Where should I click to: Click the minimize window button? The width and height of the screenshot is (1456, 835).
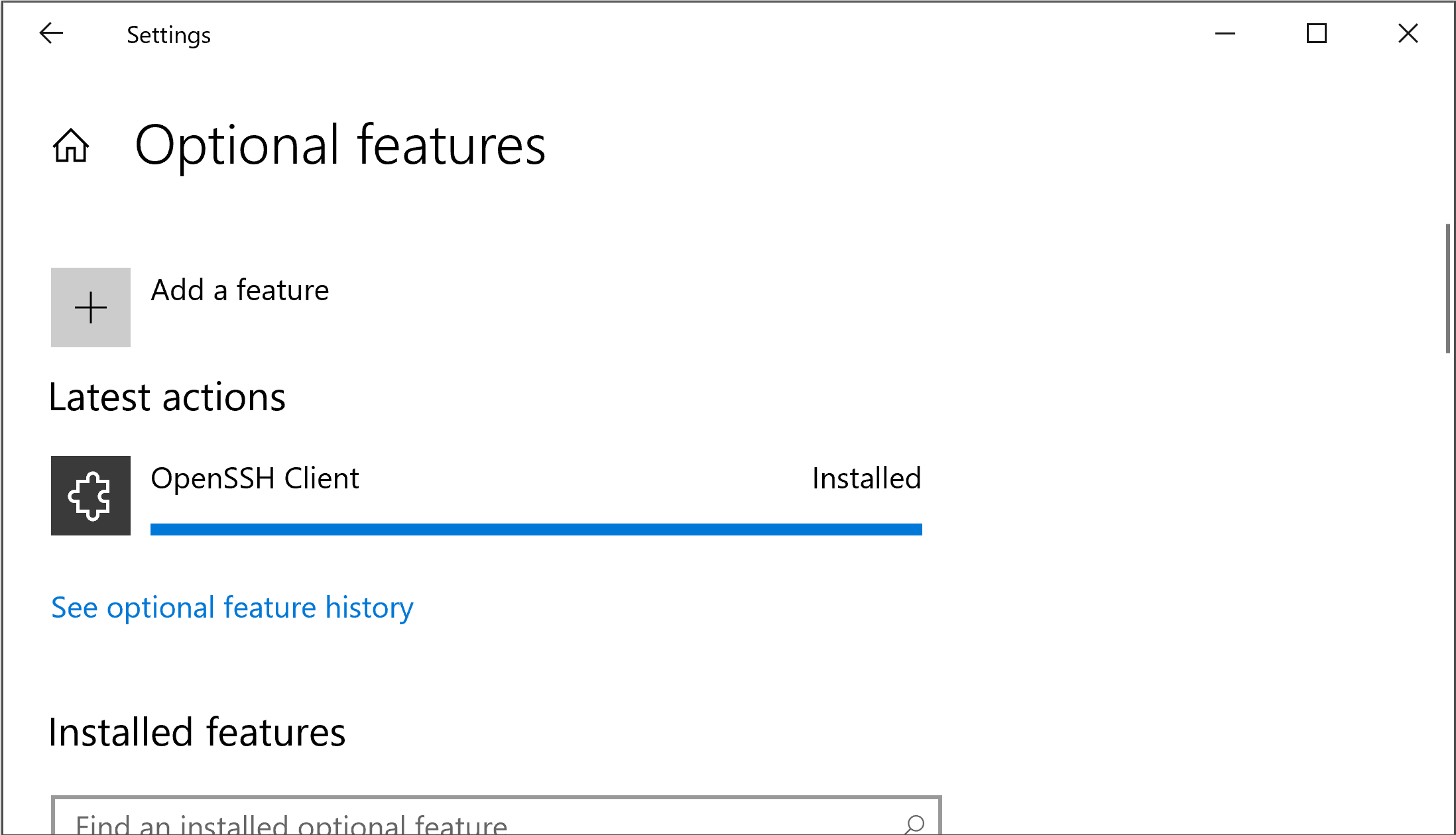point(1225,33)
